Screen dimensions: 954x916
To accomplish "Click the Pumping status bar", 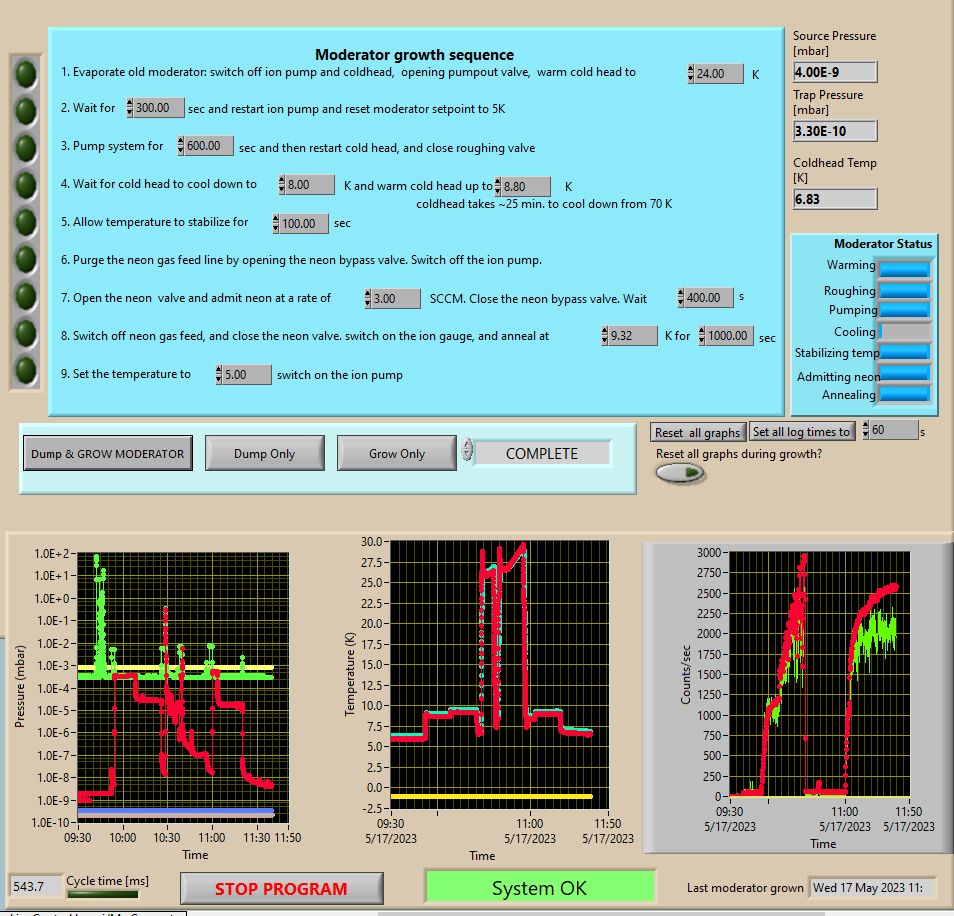I will point(905,309).
